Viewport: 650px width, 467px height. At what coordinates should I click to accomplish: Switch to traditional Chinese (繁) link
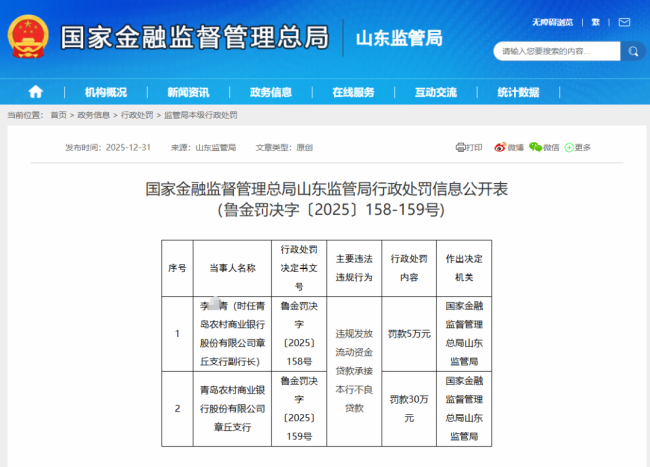tap(596, 22)
